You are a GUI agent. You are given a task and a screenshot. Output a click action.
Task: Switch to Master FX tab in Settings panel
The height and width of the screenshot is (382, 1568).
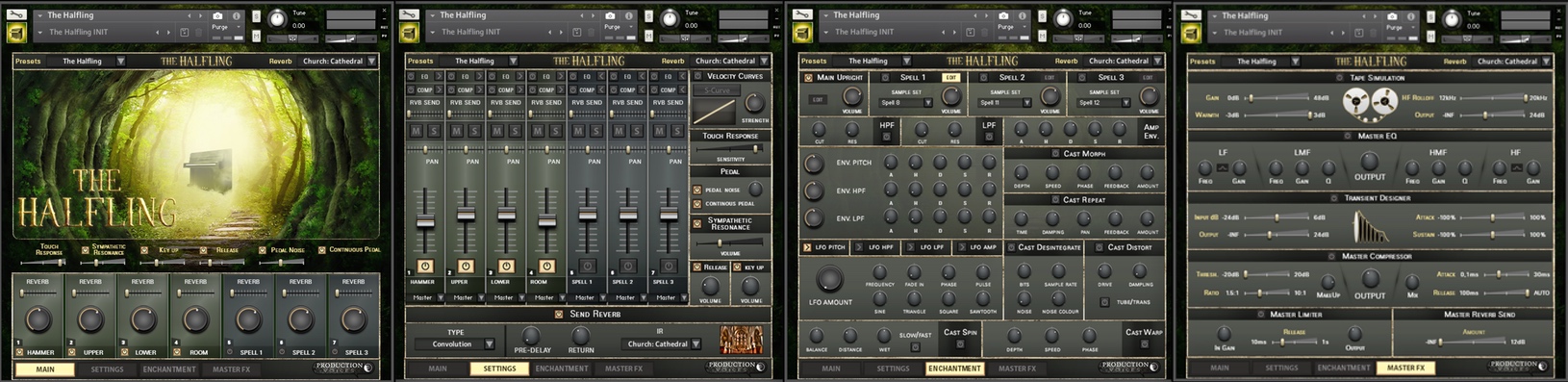tap(623, 369)
